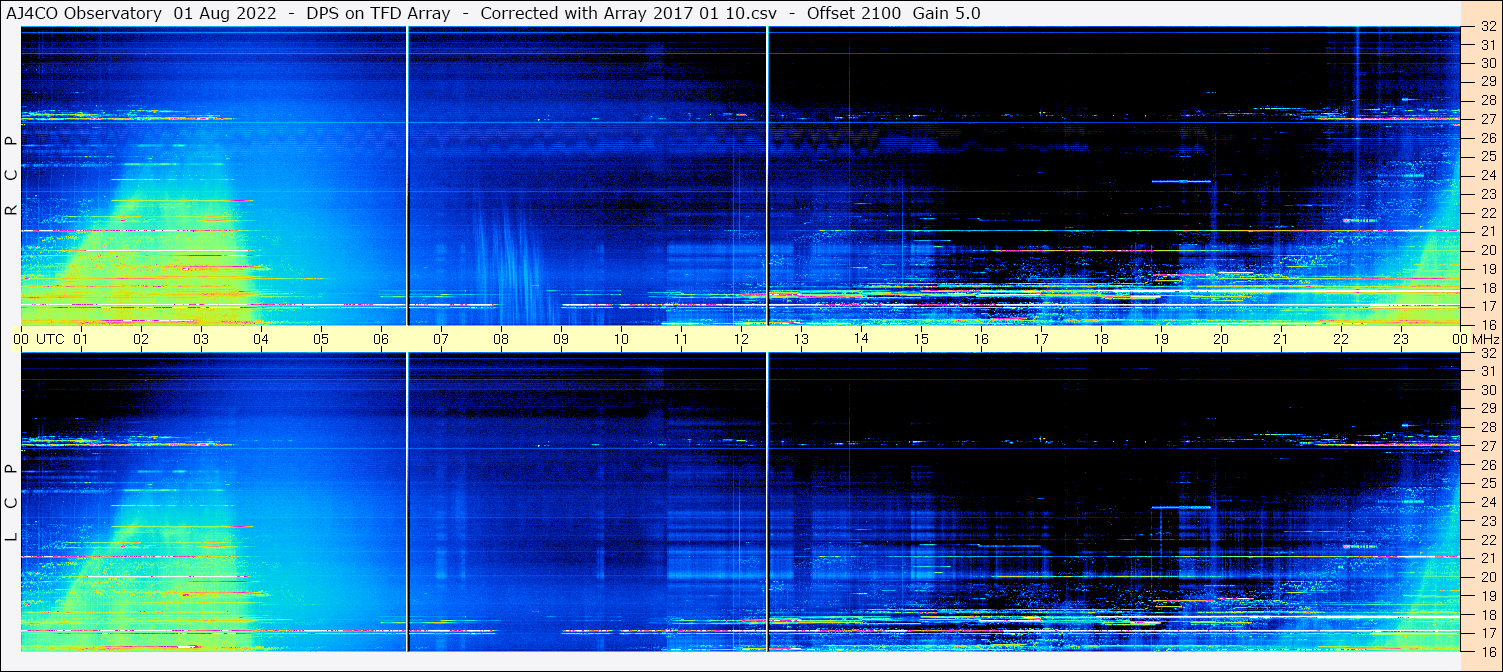
Task: Select hour 05 on the UTC time axis
Action: point(321,339)
